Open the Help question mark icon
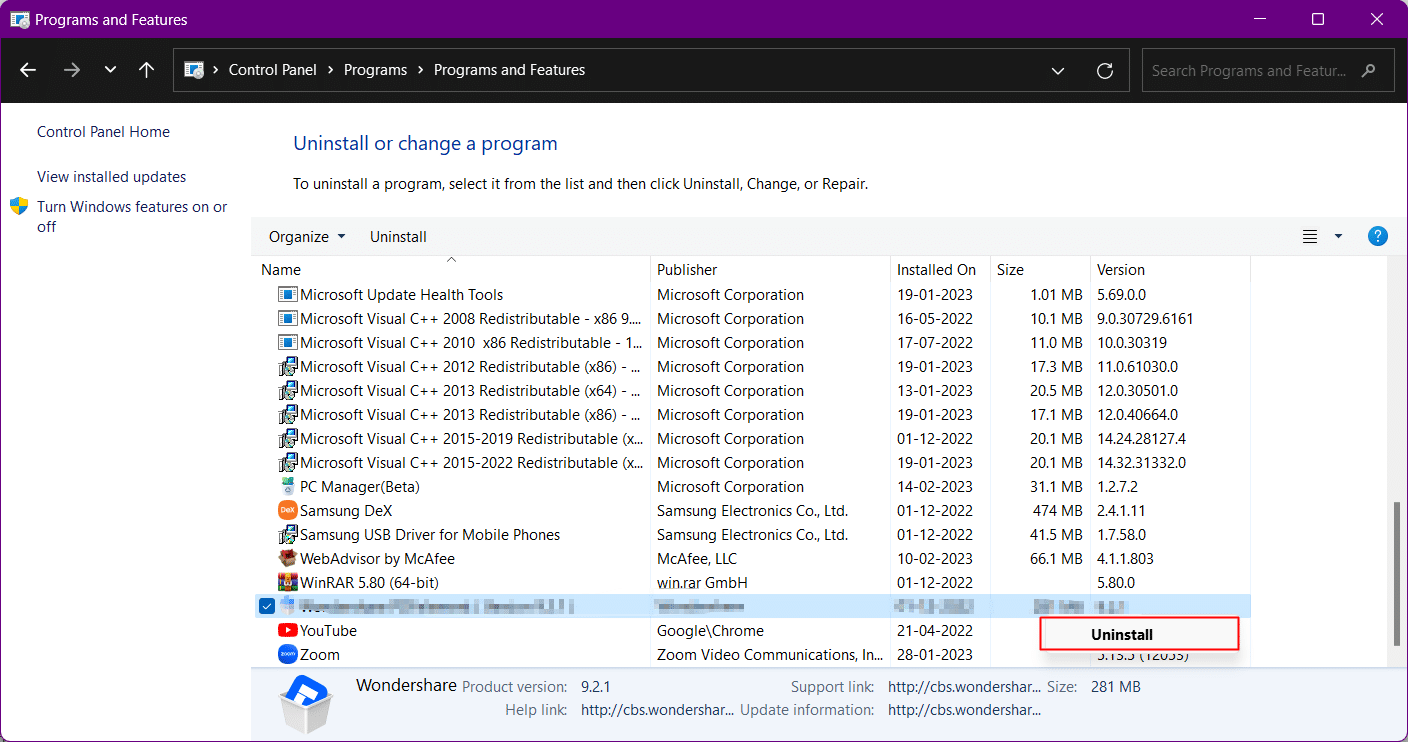This screenshot has height=742, width=1408. [1377, 236]
